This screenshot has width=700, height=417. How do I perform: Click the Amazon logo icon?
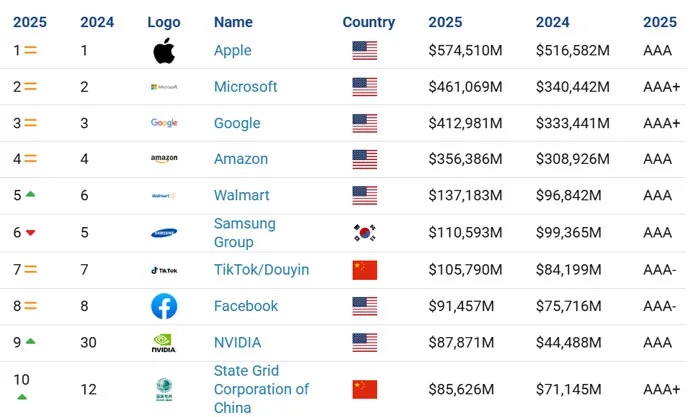tap(164, 159)
